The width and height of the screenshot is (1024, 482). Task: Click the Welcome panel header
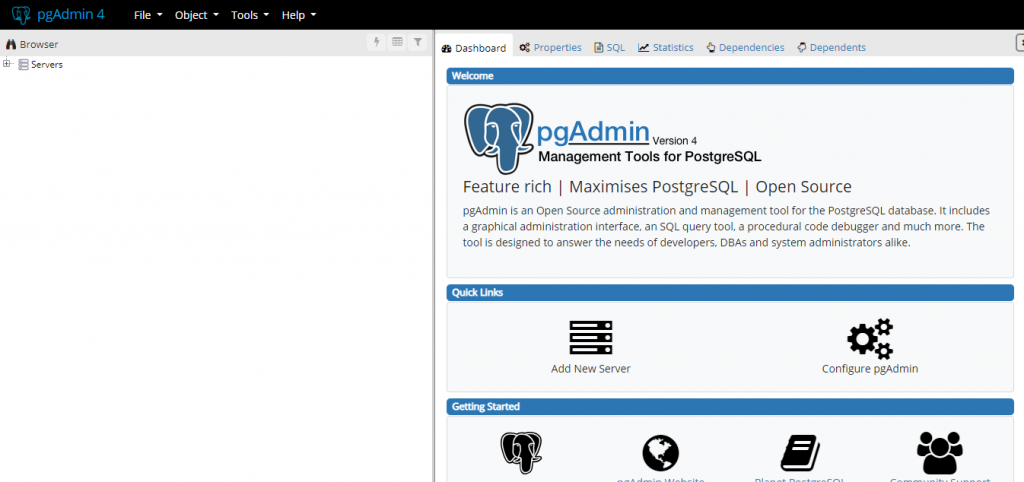pos(730,76)
